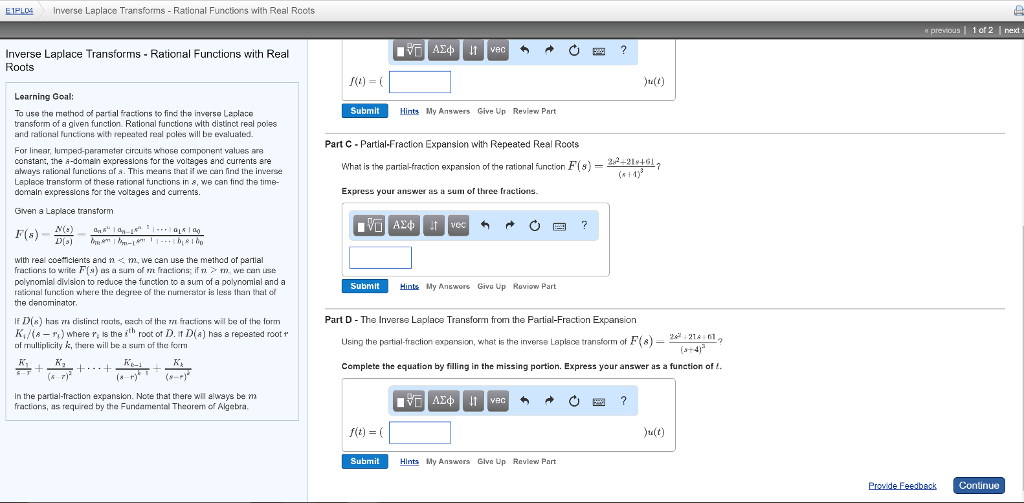Screen dimensions: 1024x503
Task: Click vec button in top toolbar
Action: pos(498,50)
